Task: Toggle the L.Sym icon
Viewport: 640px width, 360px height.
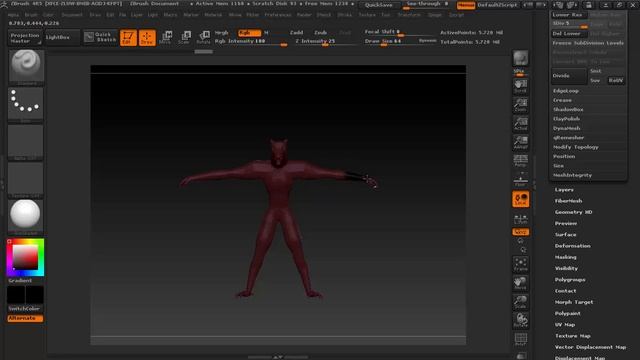Action: 520,219
